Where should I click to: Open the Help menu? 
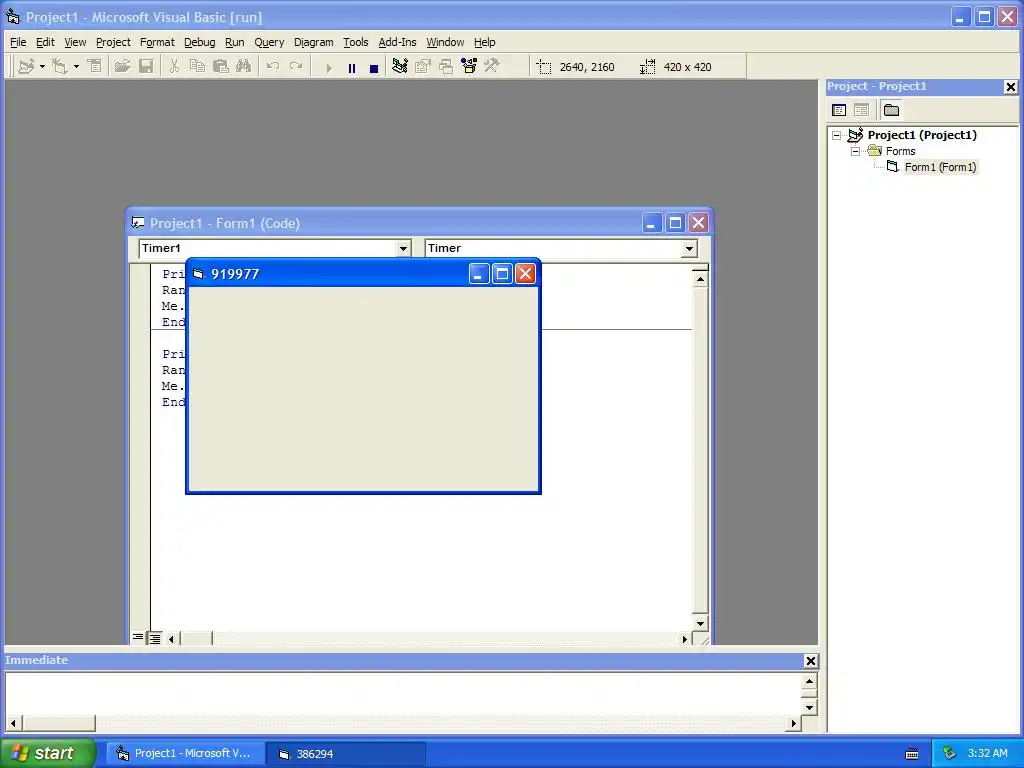485,42
